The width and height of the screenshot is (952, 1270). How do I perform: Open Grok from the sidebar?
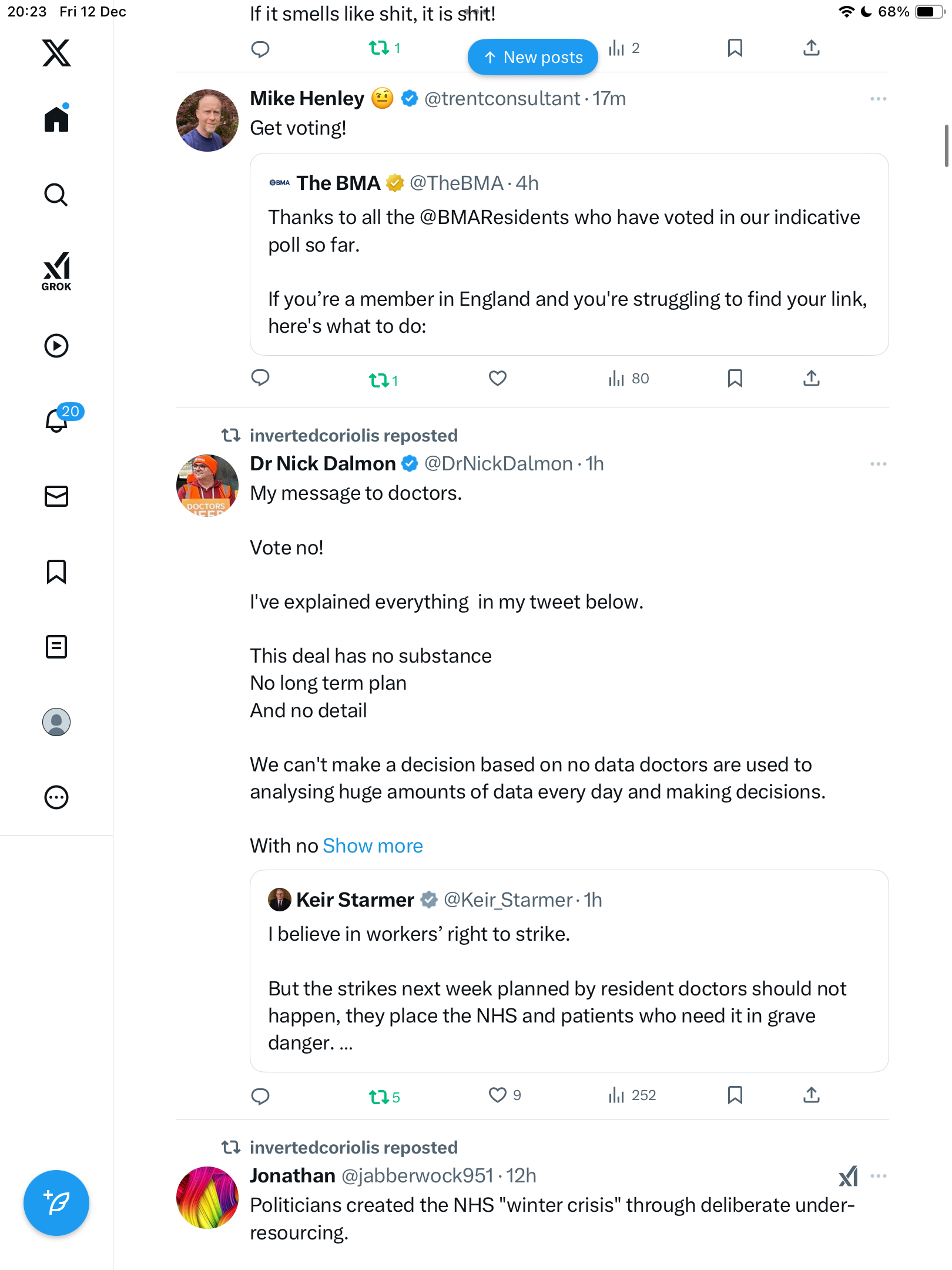click(x=56, y=271)
